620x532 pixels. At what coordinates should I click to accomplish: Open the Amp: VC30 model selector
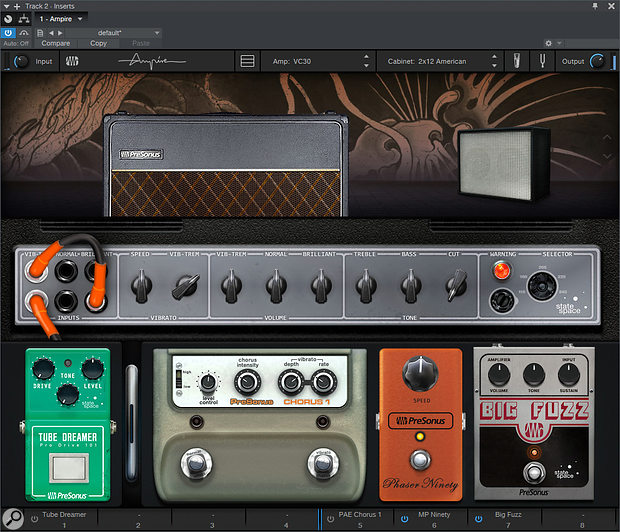tap(312, 61)
